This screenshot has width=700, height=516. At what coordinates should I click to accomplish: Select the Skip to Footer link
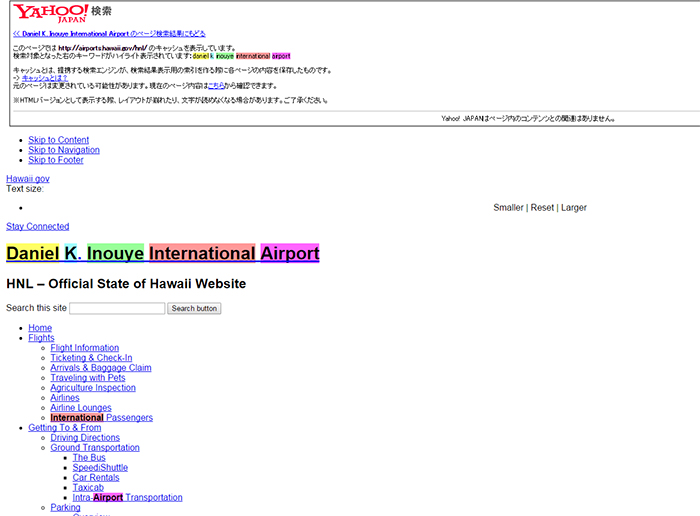coord(56,160)
